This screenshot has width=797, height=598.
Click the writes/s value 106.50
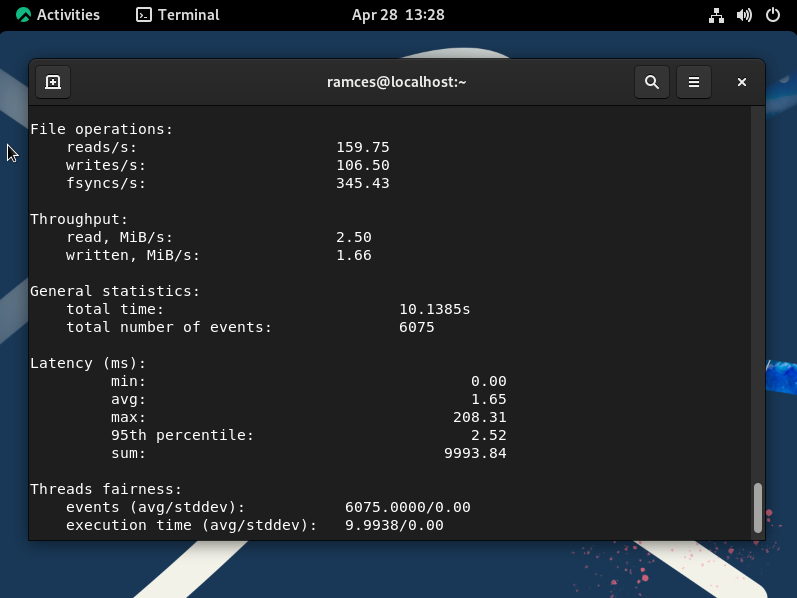363,165
